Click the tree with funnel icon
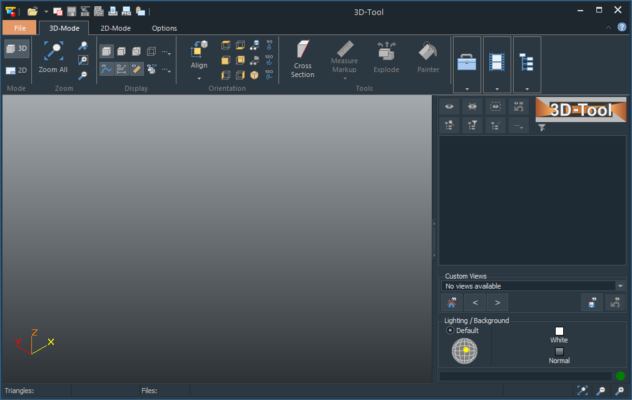632x400 pixels. point(472,125)
